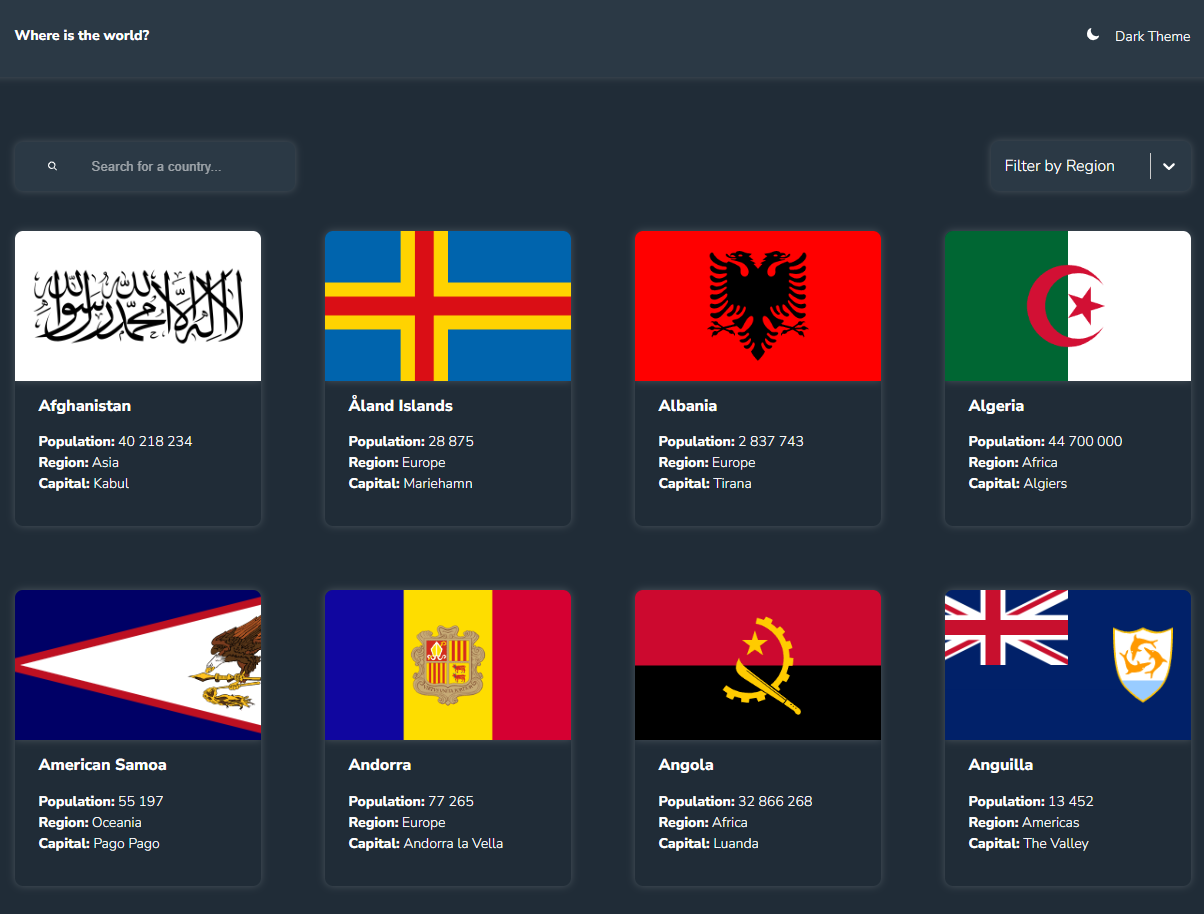Expand the region filter chevron arrow

[x=1169, y=166]
